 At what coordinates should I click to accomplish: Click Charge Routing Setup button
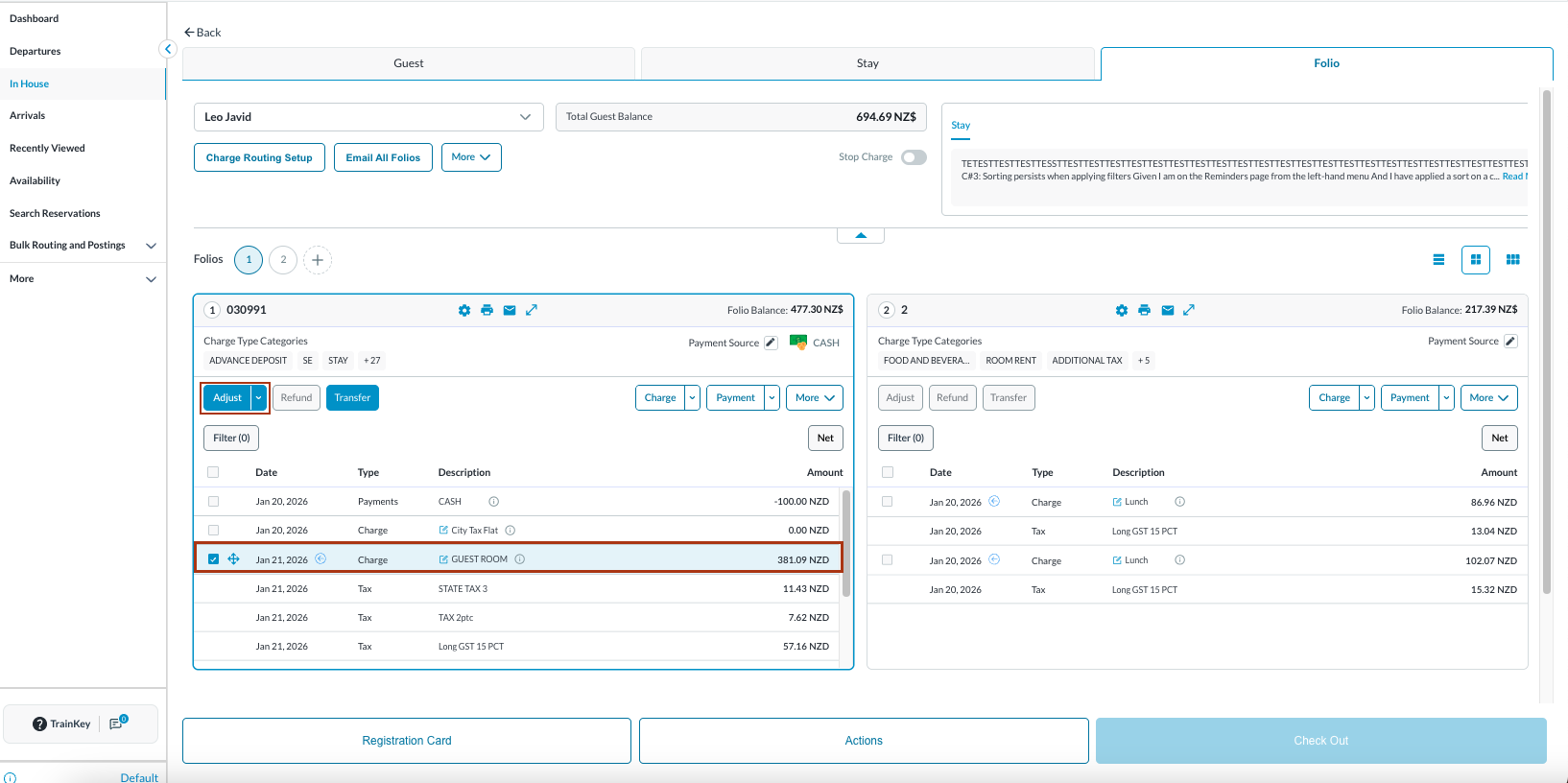click(x=259, y=157)
